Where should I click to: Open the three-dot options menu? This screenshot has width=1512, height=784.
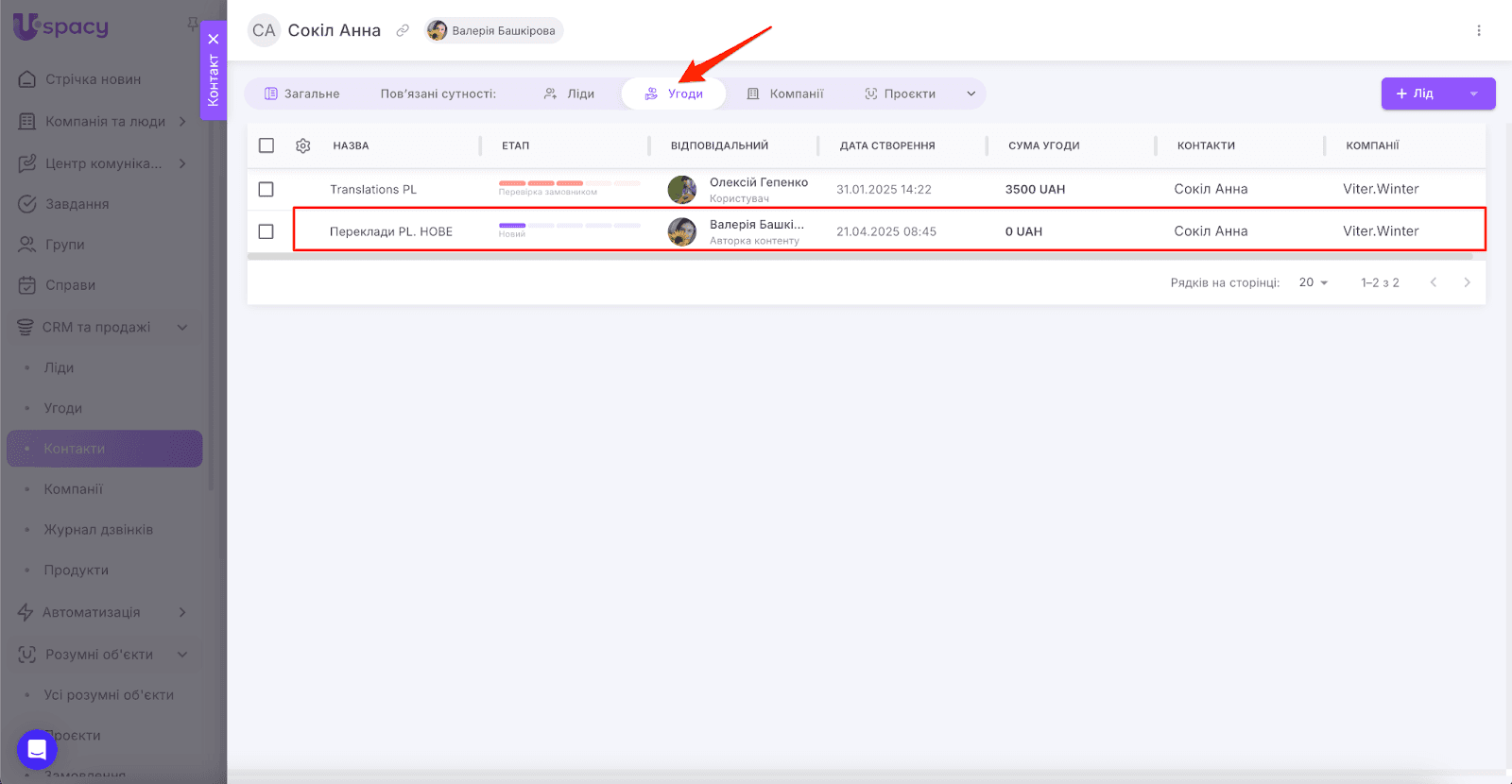1478,30
